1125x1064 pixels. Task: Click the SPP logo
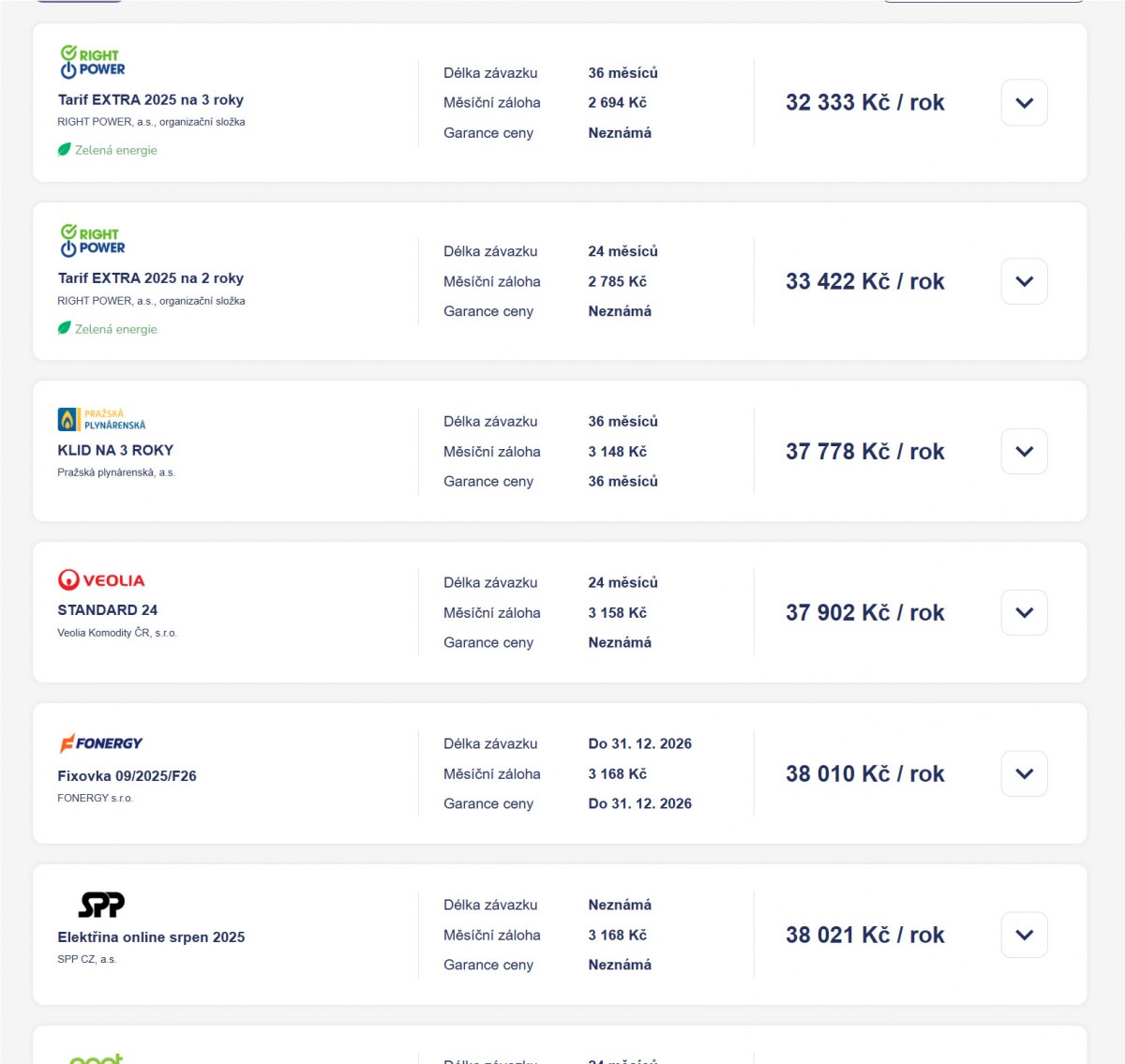click(101, 905)
